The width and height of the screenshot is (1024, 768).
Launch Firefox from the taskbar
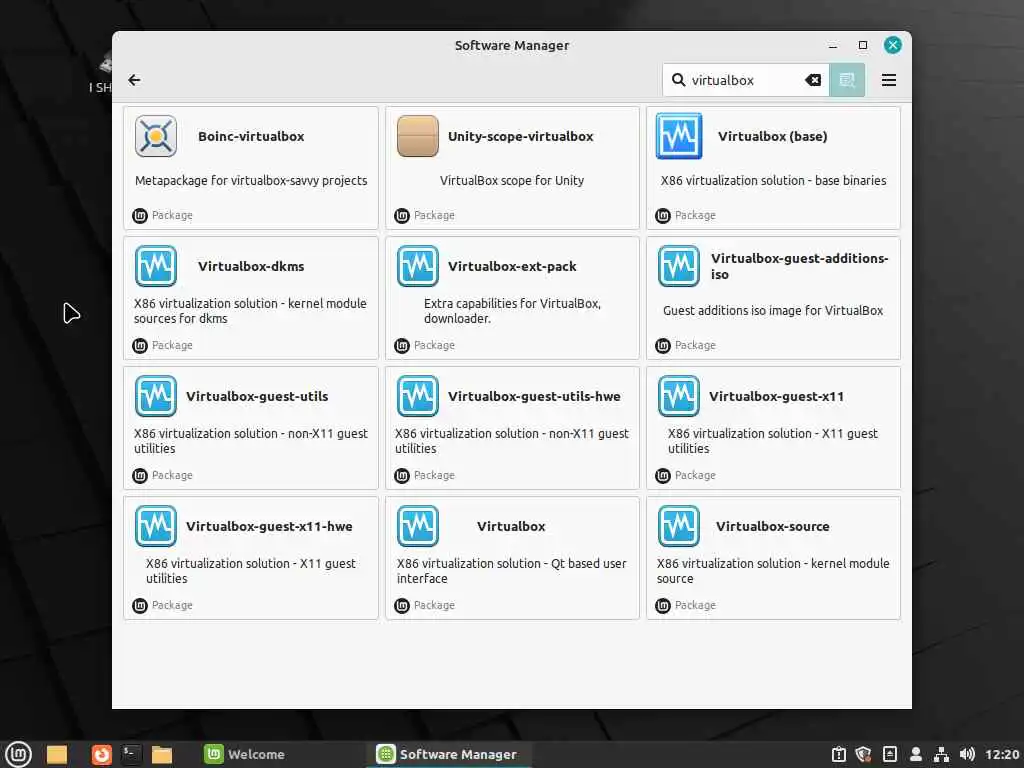pyautogui.click(x=101, y=755)
